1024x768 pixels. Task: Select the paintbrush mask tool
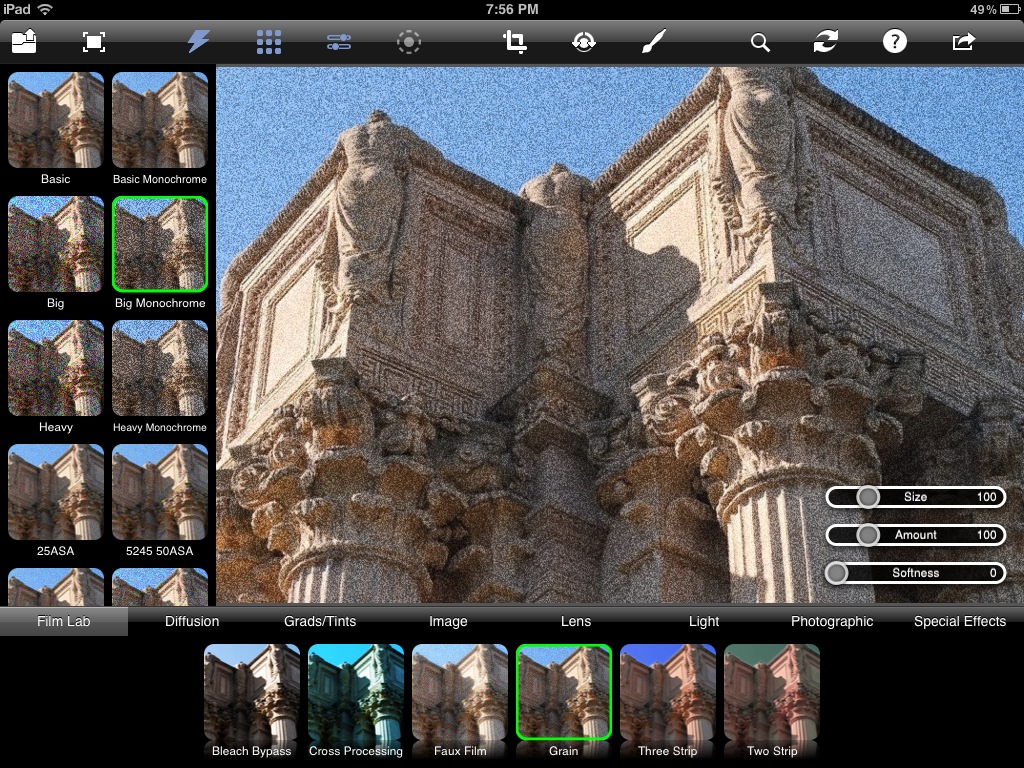[653, 41]
